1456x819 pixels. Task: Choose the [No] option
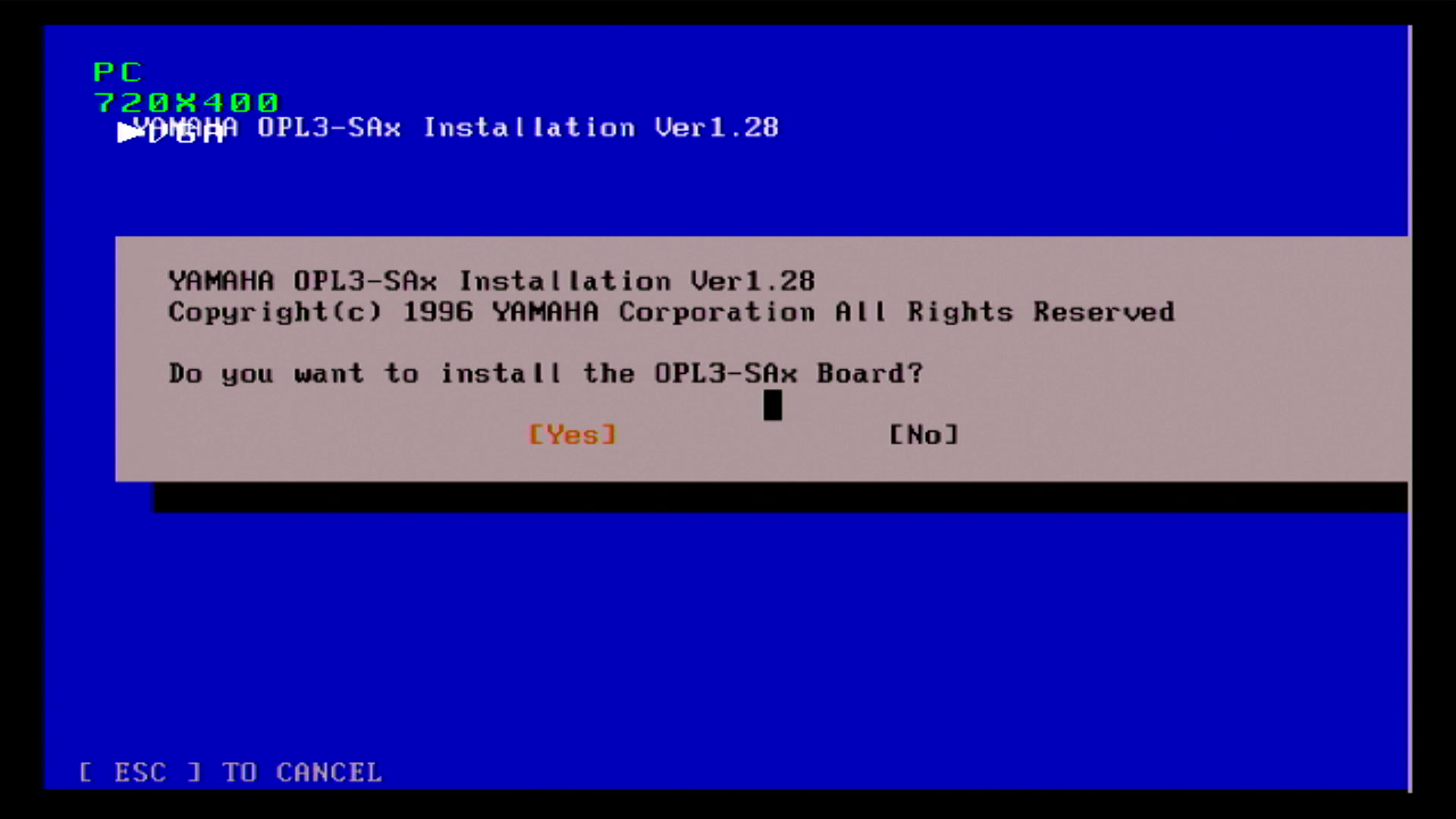[924, 435]
